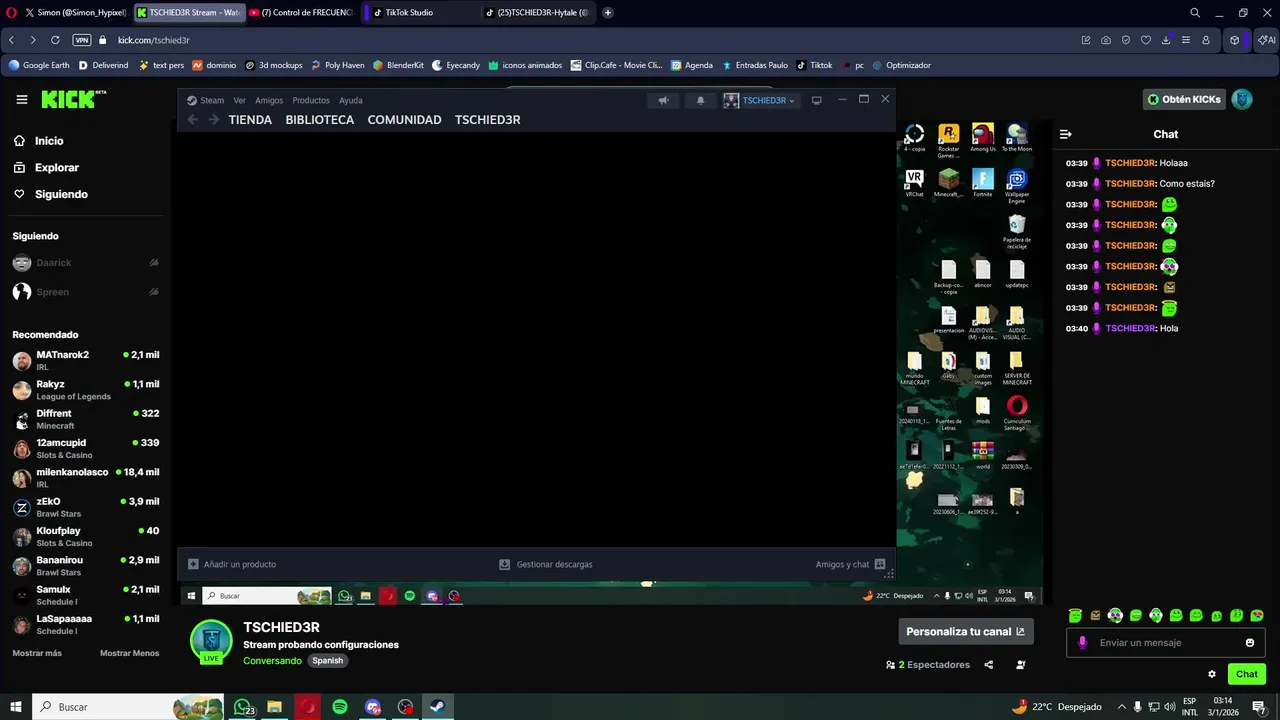Click Personaliza tu canal button
Screen dimensions: 1280x720
966,631
